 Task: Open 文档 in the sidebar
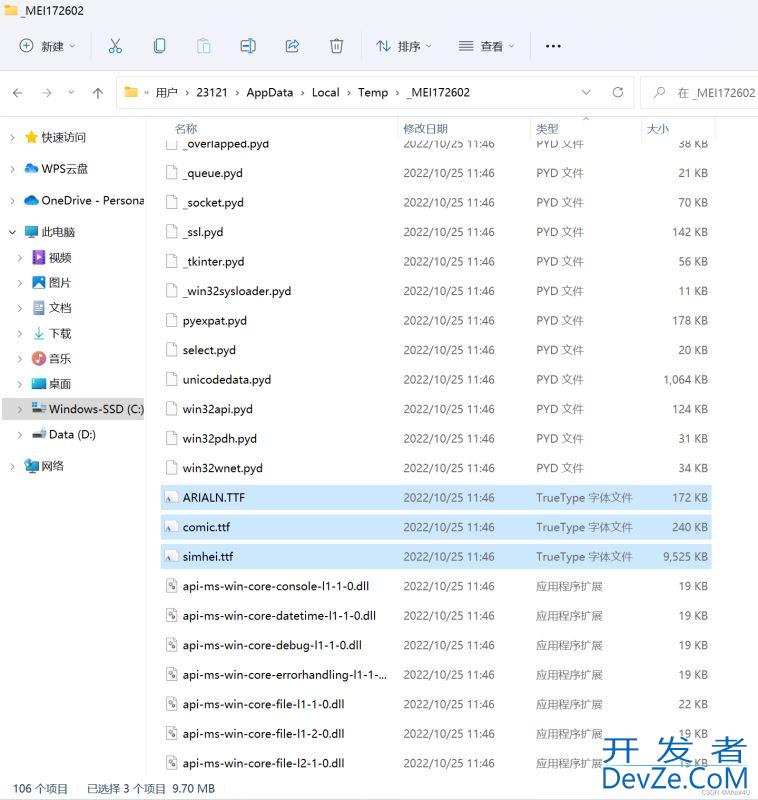[60, 308]
